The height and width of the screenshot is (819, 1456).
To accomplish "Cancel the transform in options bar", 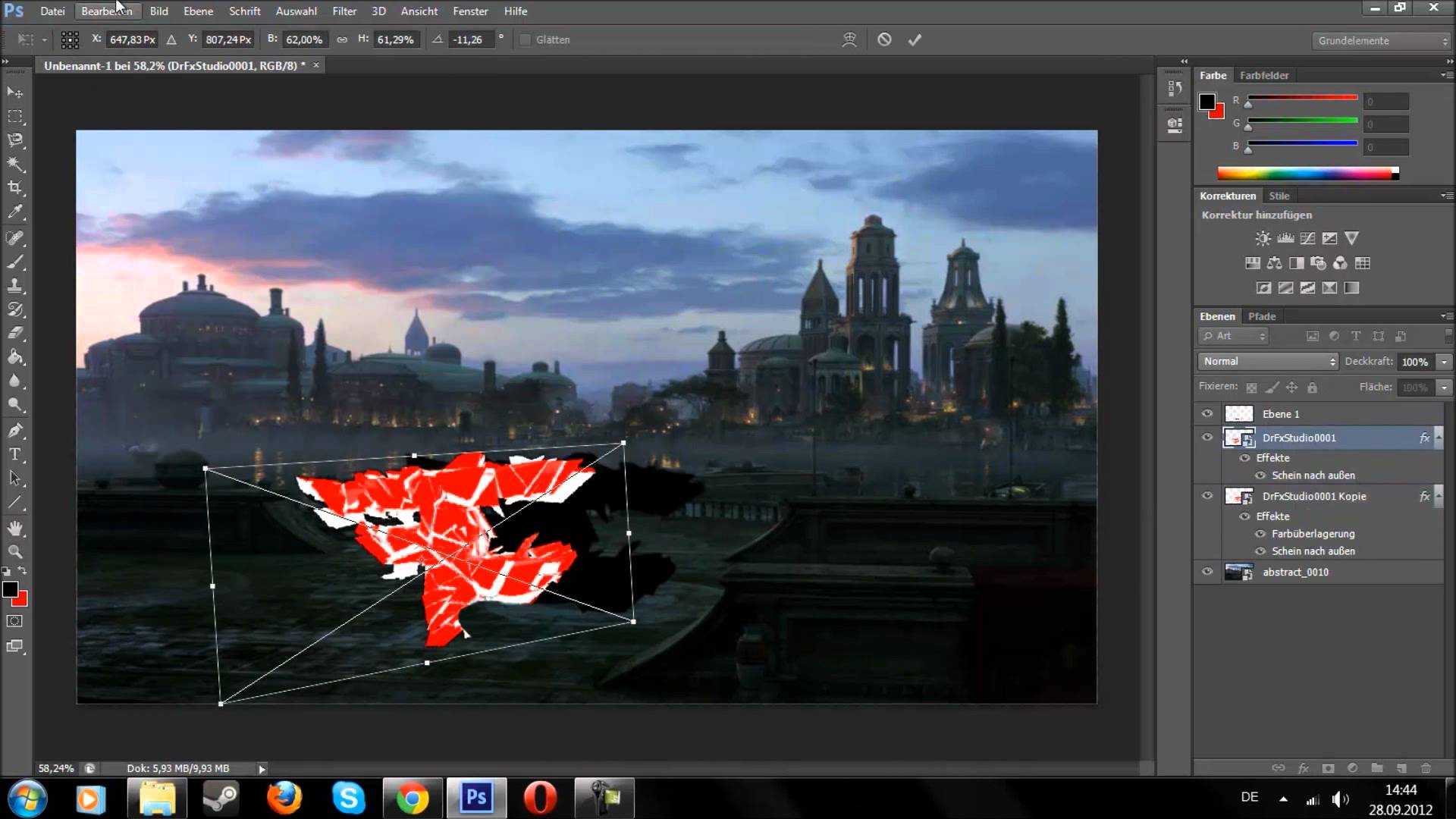I will point(884,39).
